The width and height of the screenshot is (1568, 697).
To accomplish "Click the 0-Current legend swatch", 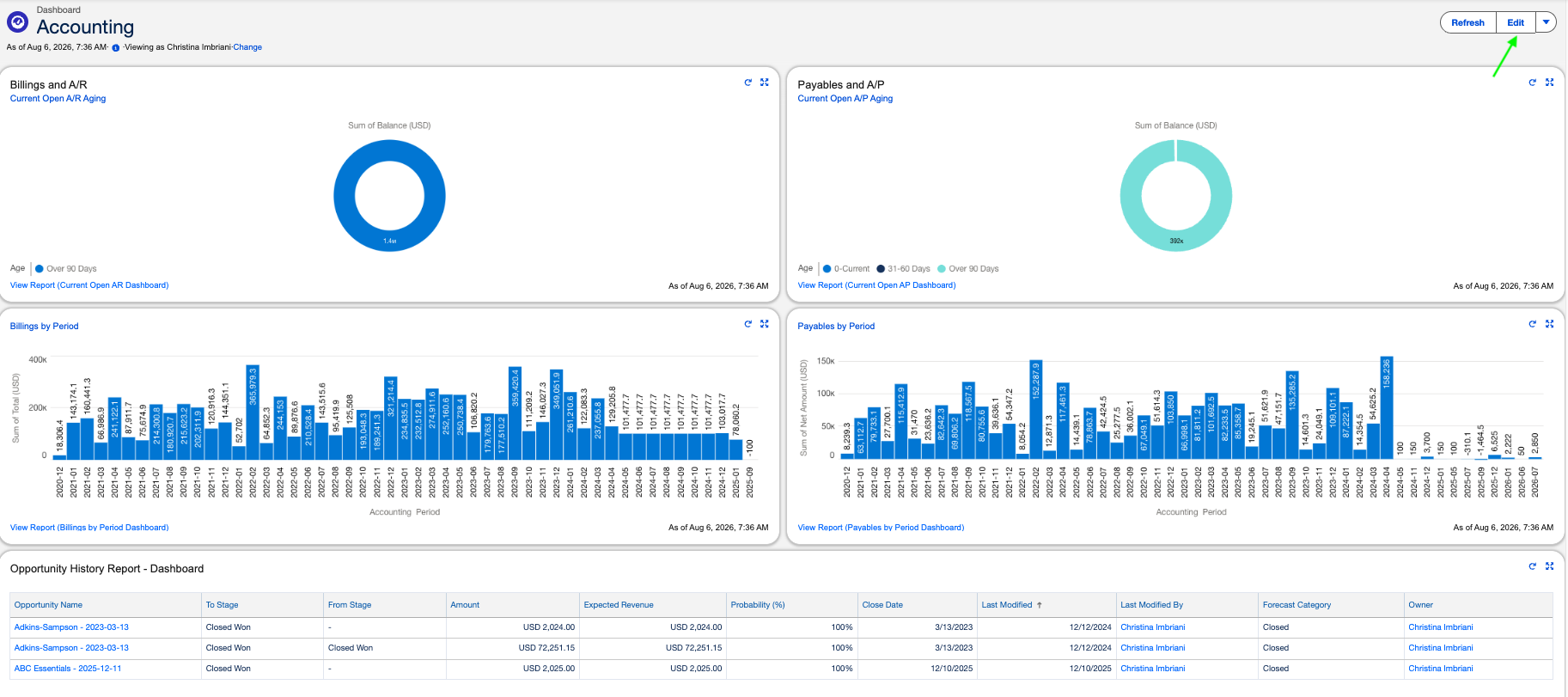I will 827,269.
